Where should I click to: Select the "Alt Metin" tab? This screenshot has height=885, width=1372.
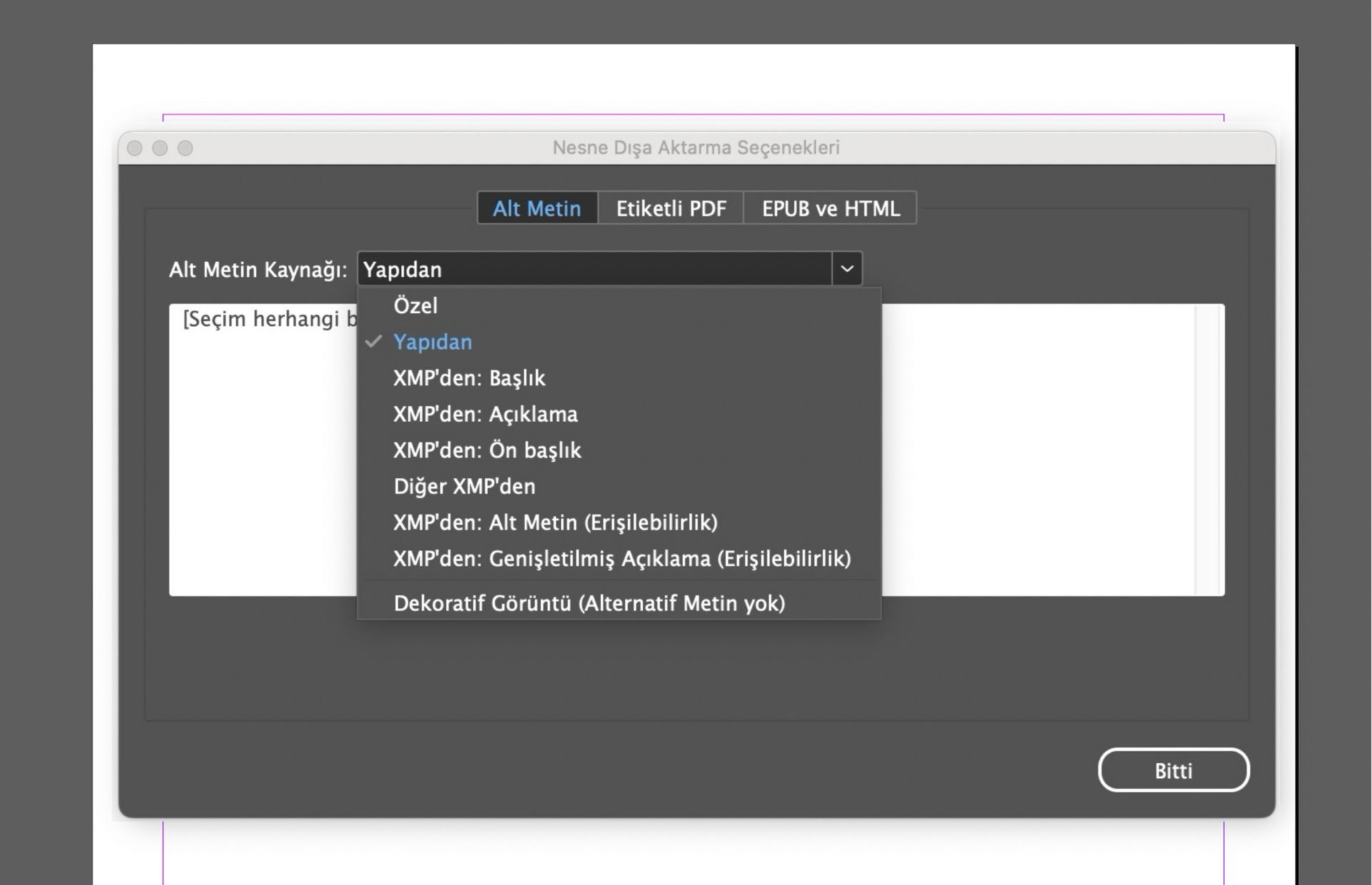(x=537, y=209)
